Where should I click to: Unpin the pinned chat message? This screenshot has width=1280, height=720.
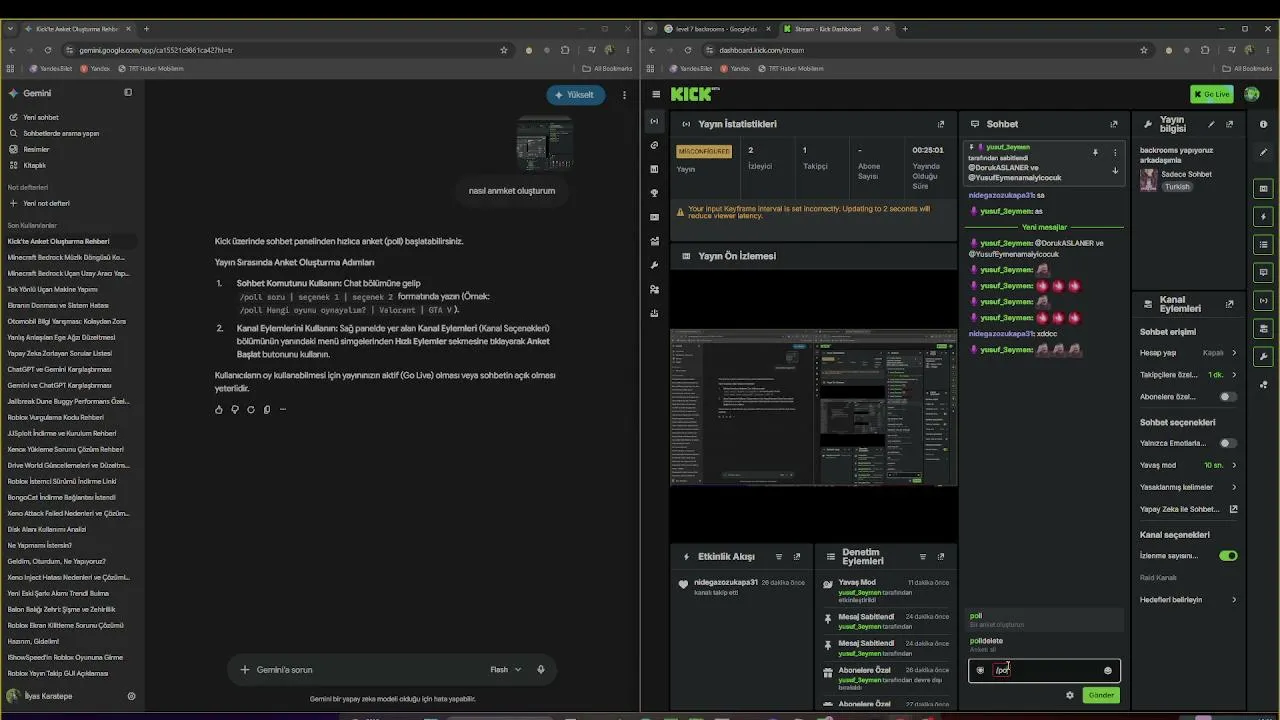(1095, 153)
